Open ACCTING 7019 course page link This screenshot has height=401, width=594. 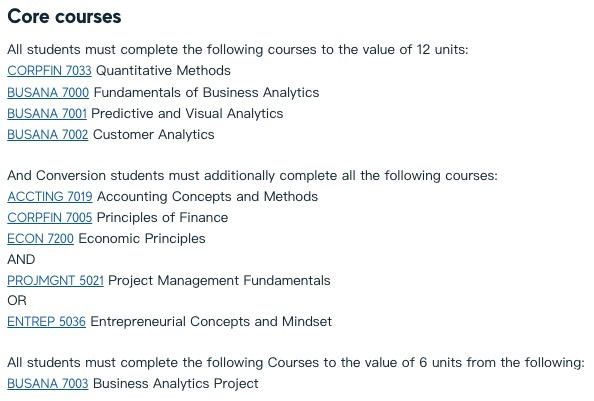click(x=50, y=197)
